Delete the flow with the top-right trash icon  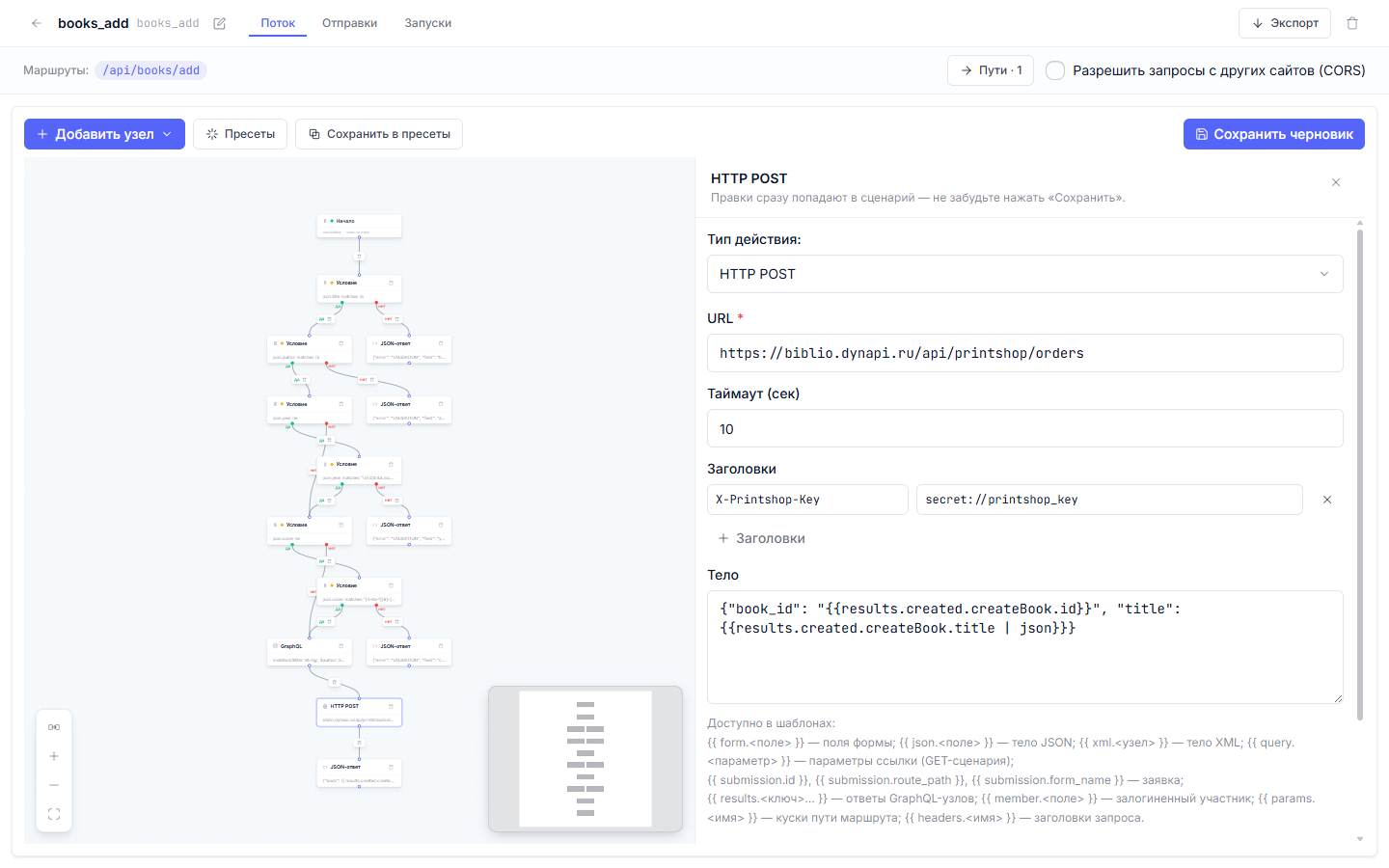(1352, 23)
